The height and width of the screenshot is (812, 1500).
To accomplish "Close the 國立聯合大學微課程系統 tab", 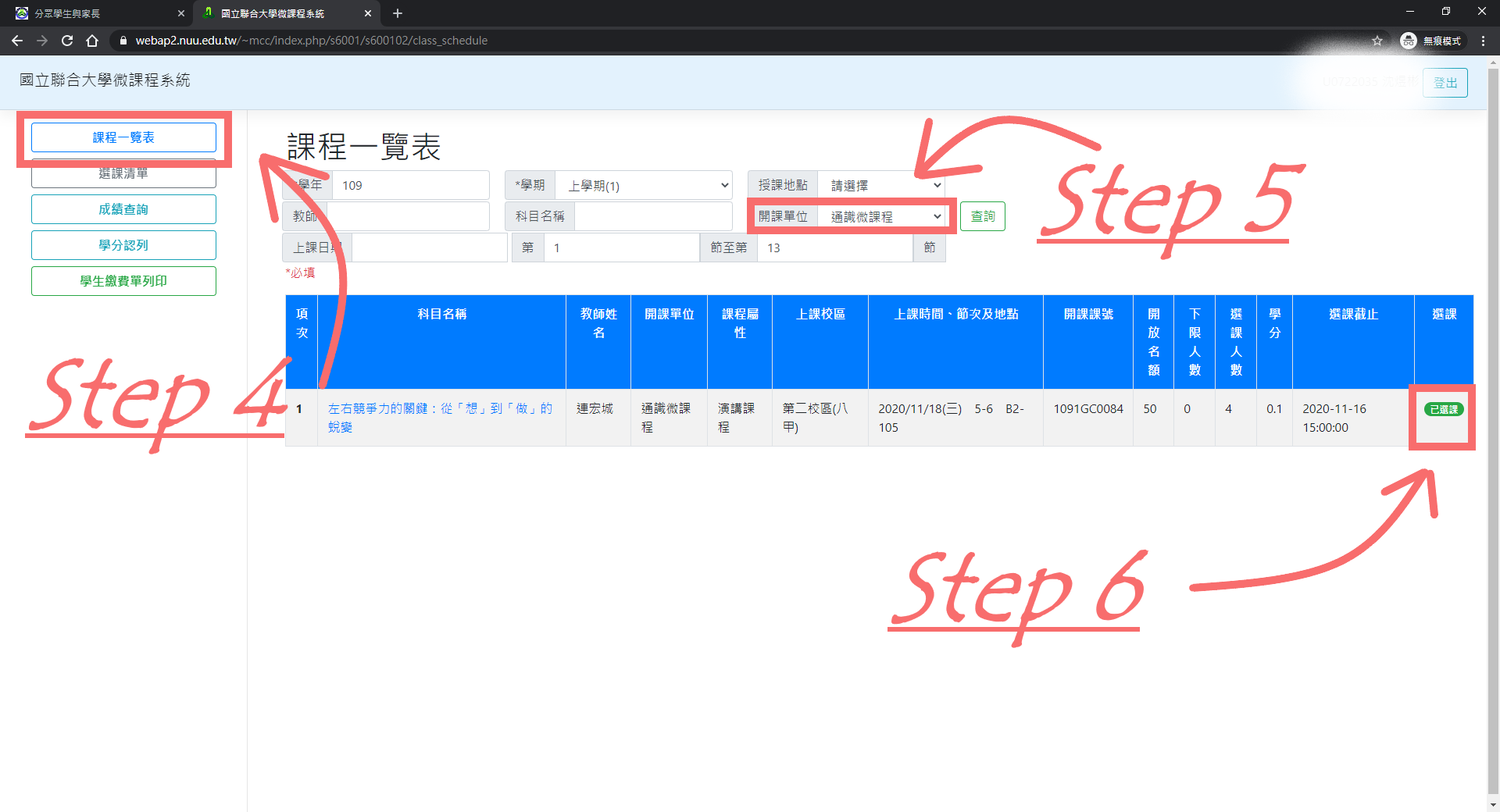I will point(367,13).
